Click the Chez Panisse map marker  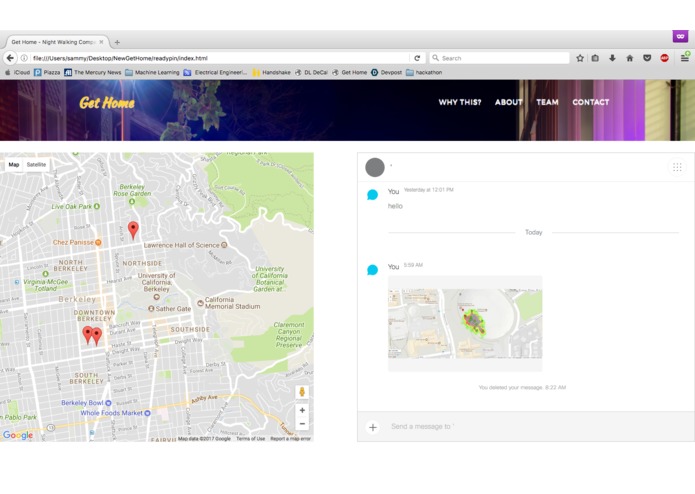pyautogui.click(x=98, y=242)
